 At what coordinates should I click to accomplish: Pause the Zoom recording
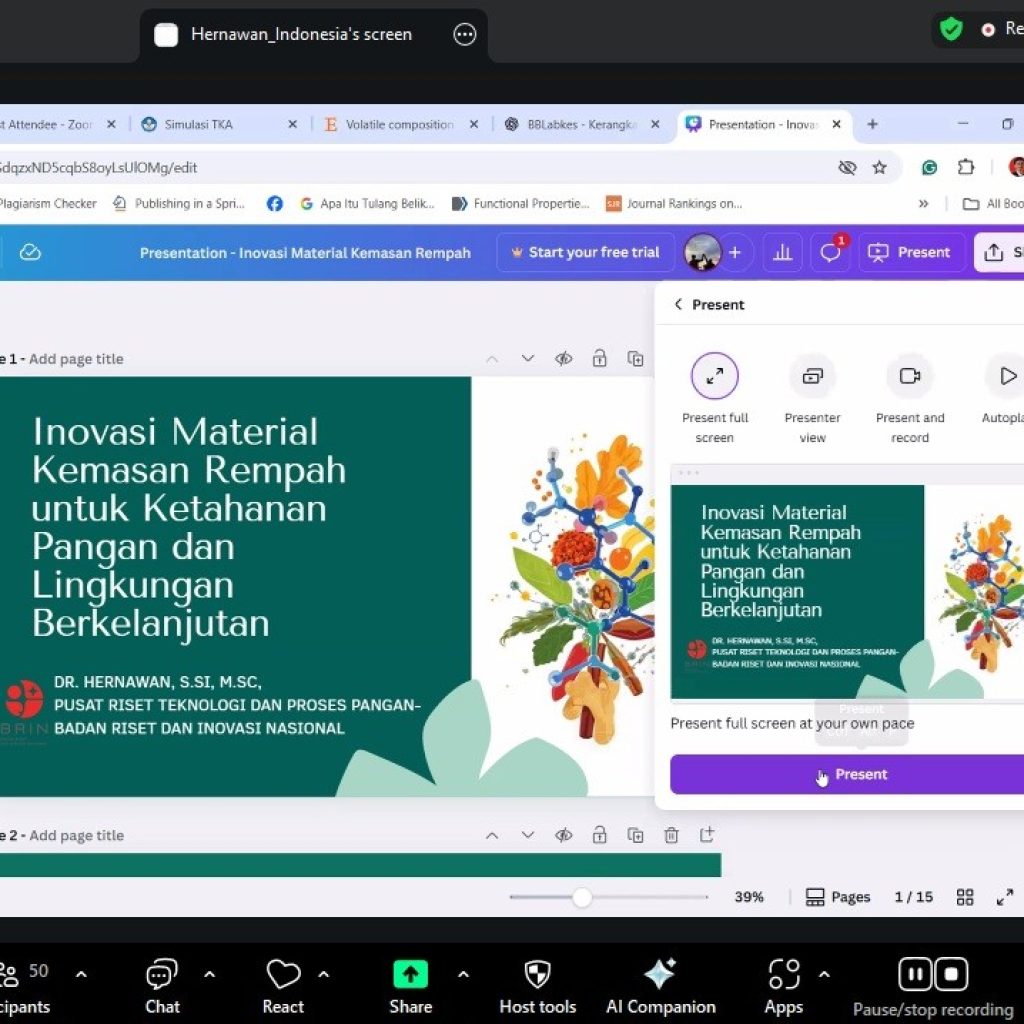pos(914,974)
